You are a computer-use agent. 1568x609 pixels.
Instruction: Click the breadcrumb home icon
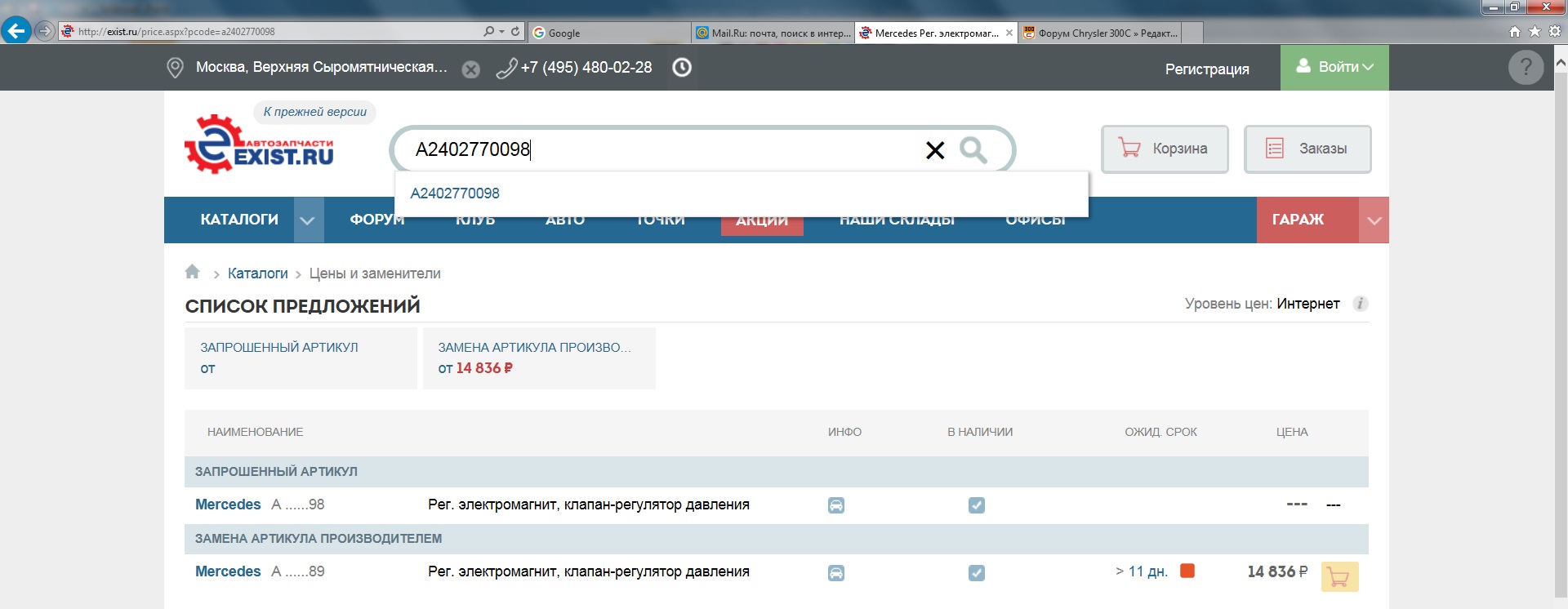click(x=193, y=272)
